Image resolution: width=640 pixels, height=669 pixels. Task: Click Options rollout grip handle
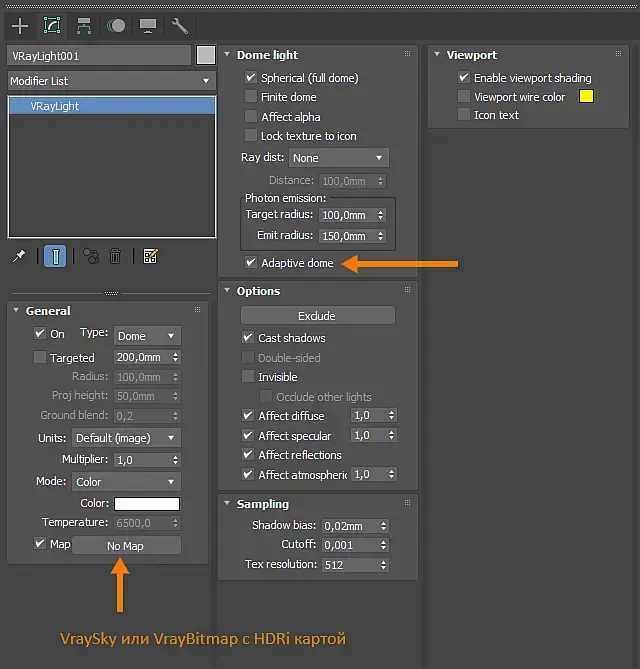[407, 290]
